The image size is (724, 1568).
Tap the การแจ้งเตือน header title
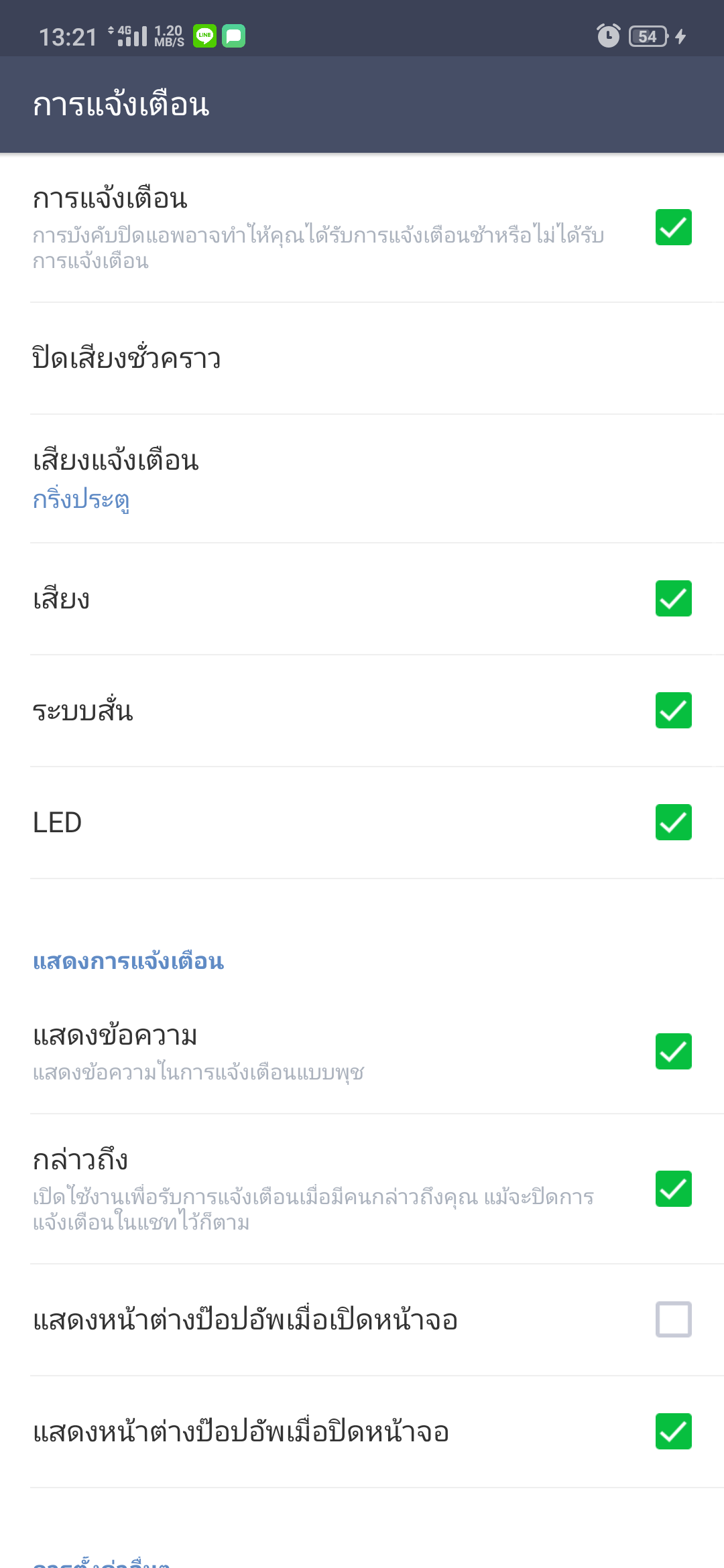point(121,105)
